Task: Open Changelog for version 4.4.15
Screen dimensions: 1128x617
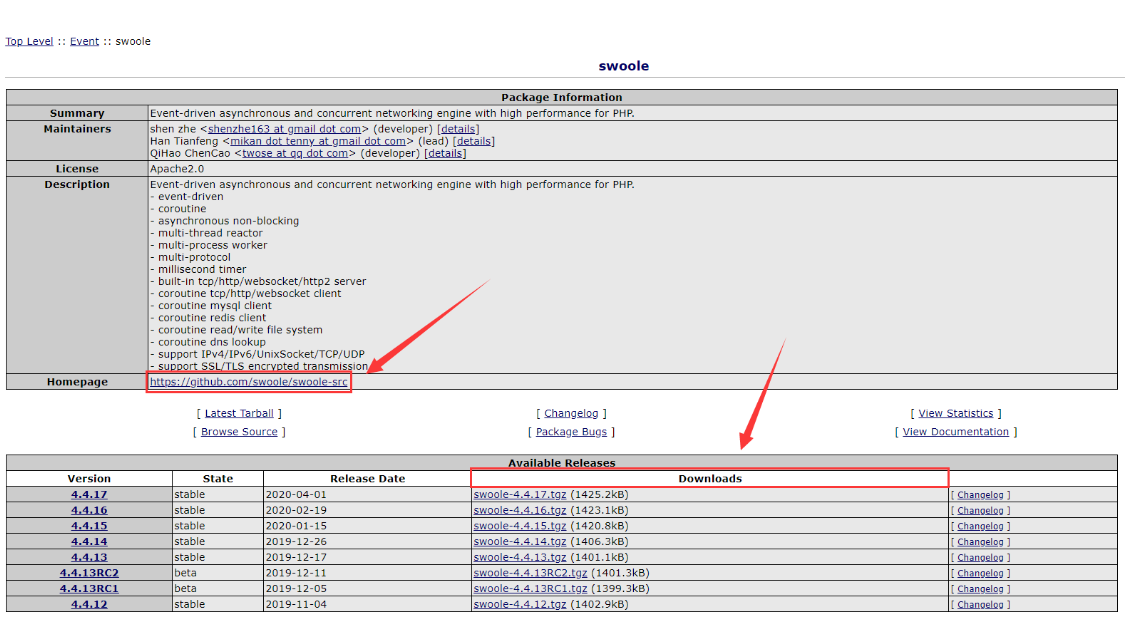Action: (980, 526)
